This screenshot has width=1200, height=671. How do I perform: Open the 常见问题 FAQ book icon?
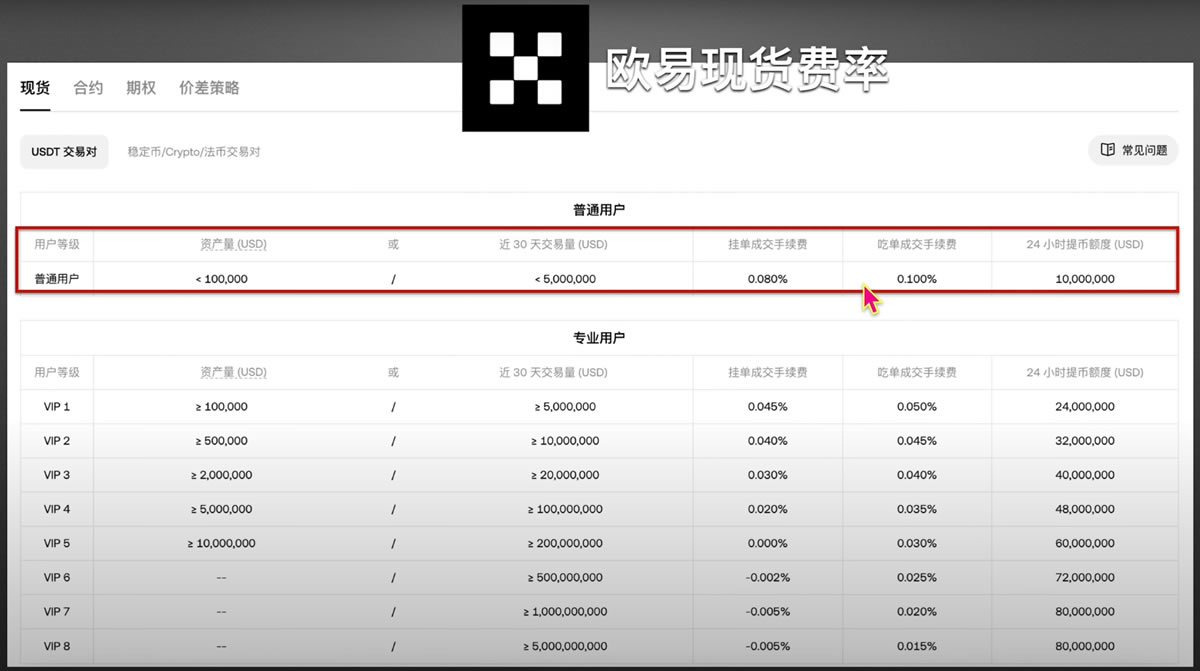point(1108,149)
